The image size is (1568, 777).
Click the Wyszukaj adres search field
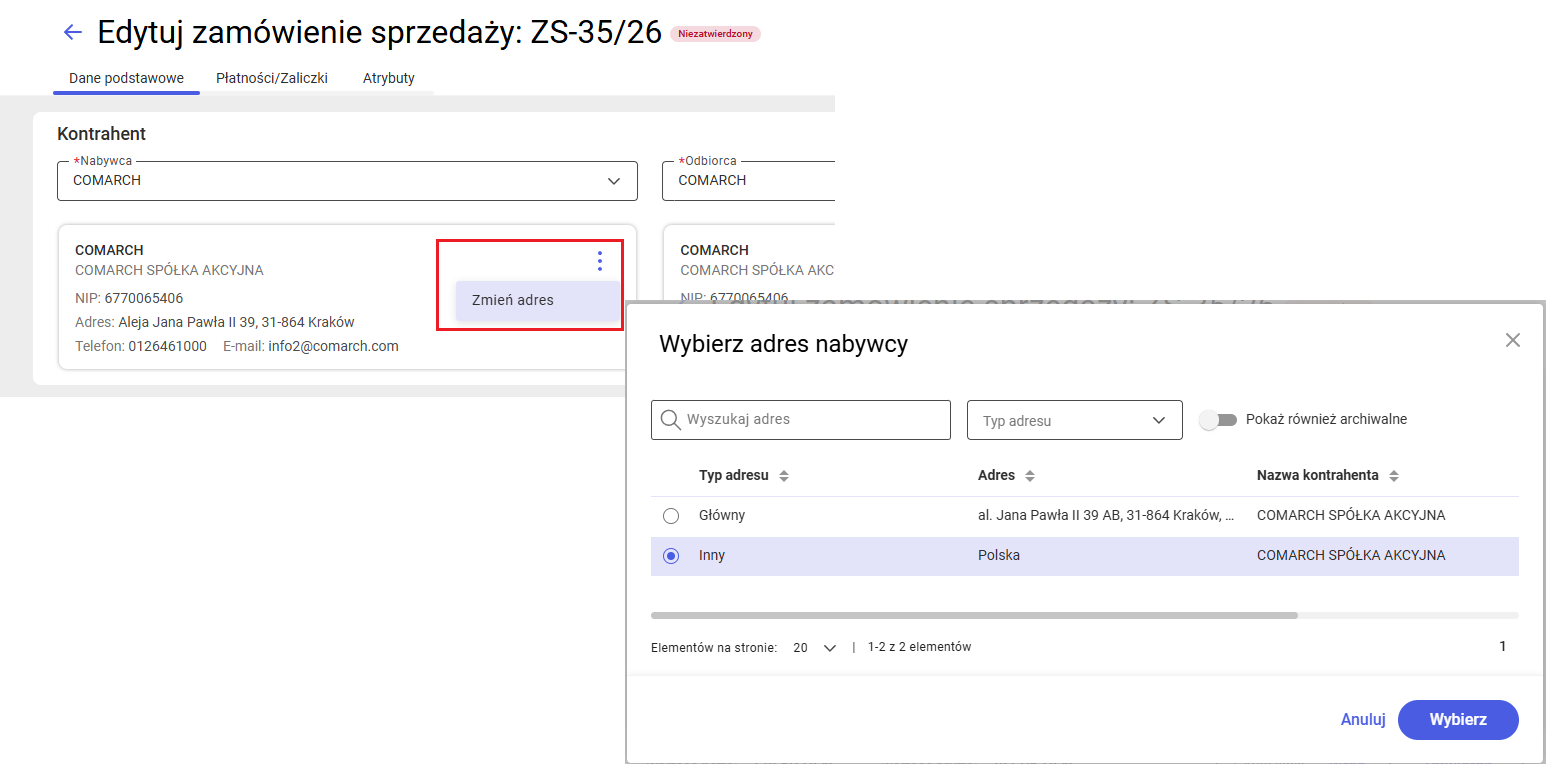tap(801, 420)
